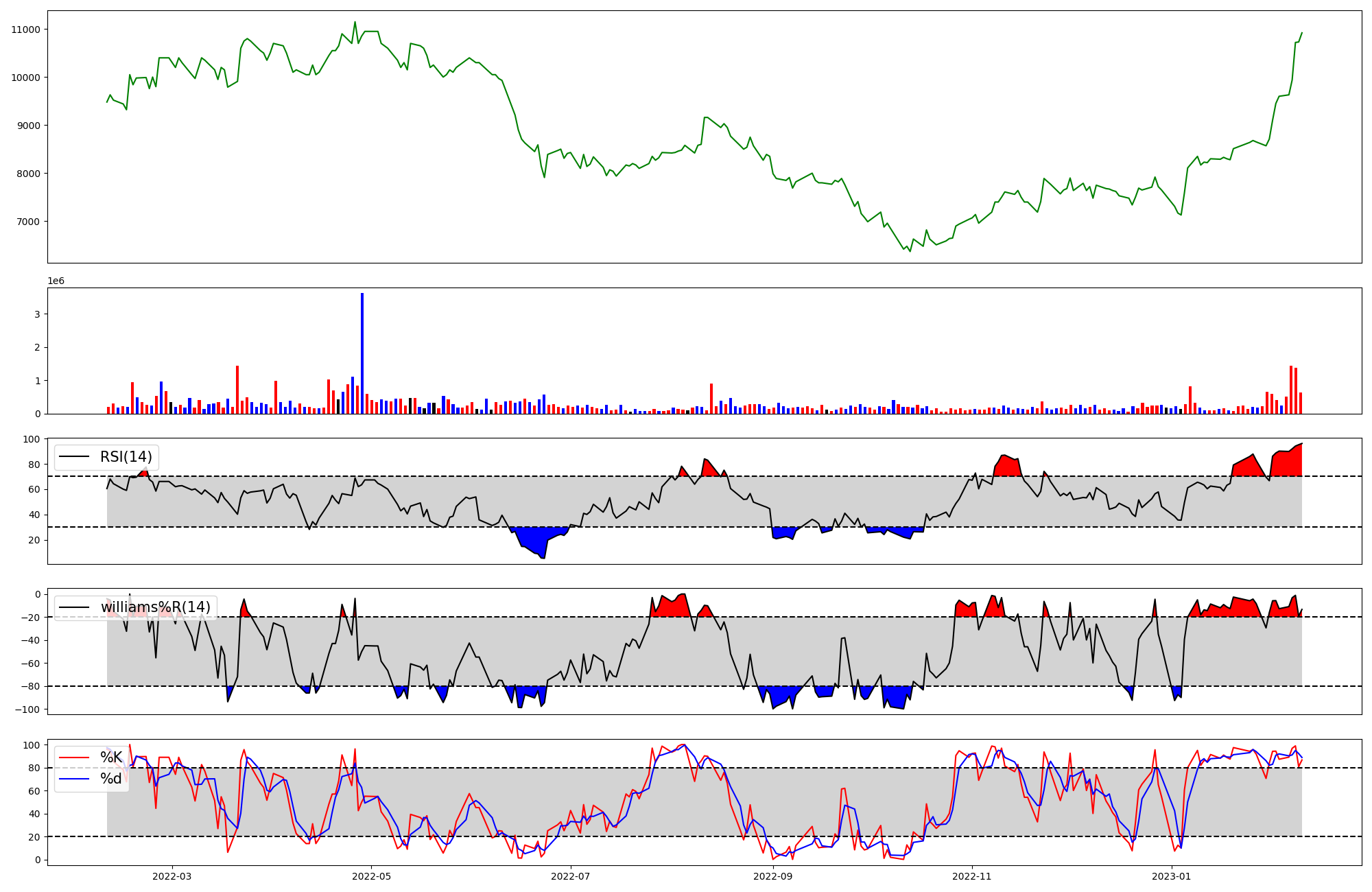Click the 7000 price axis tick label
The width and height of the screenshot is (1372, 892).
(x=28, y=222)
